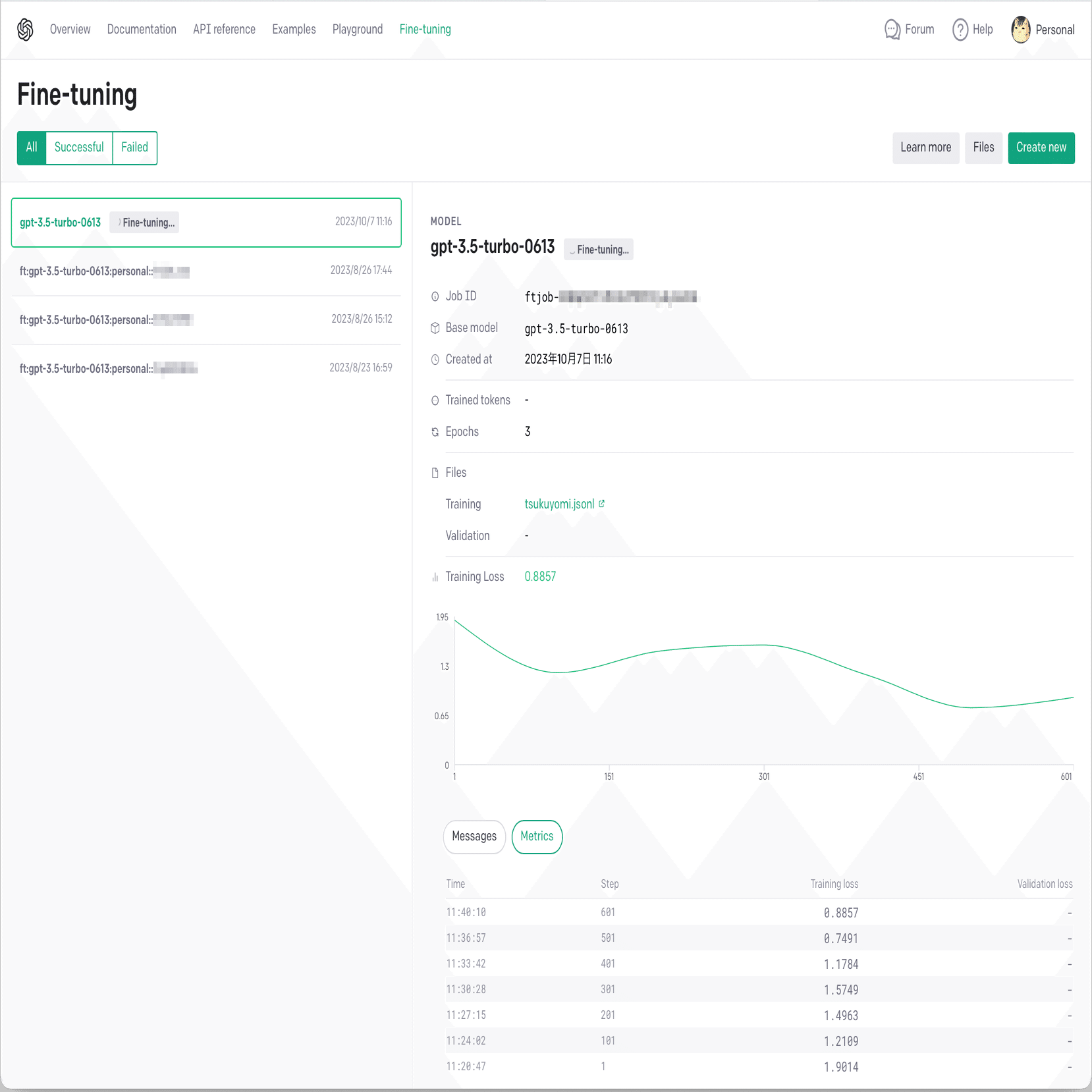Click the Base model cube icon

[435, 328]
